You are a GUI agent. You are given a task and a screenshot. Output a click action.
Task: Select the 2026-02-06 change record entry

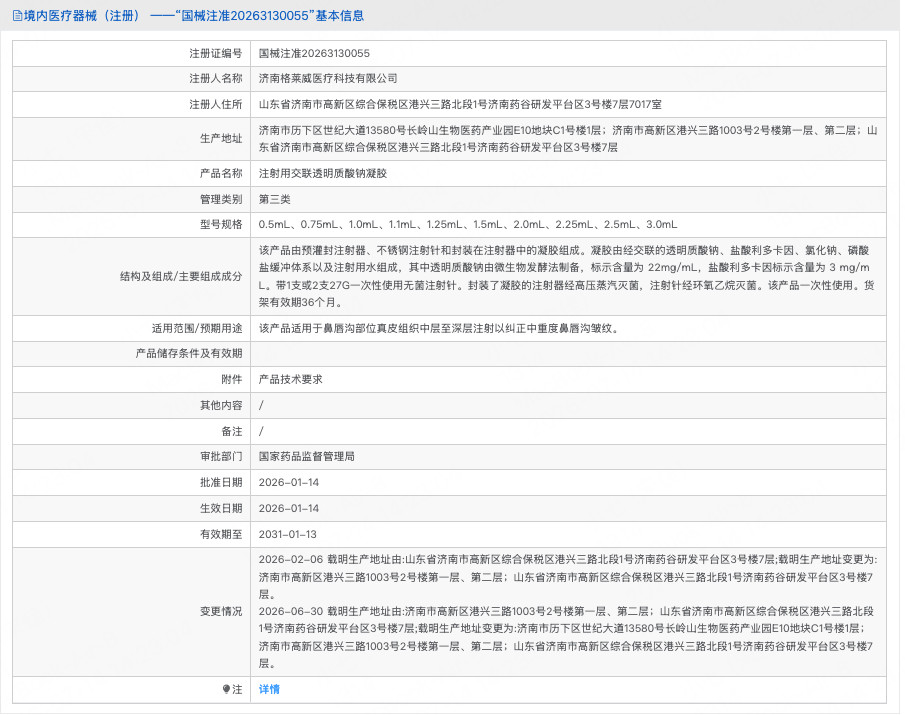[568, 577]
